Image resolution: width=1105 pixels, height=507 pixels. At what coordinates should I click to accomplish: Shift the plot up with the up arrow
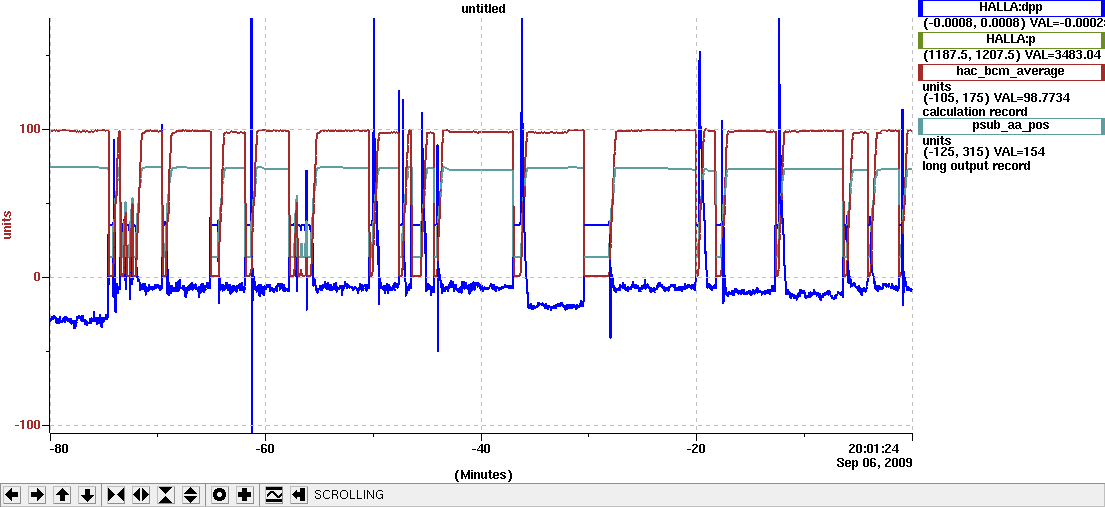(x=62, y=495)
